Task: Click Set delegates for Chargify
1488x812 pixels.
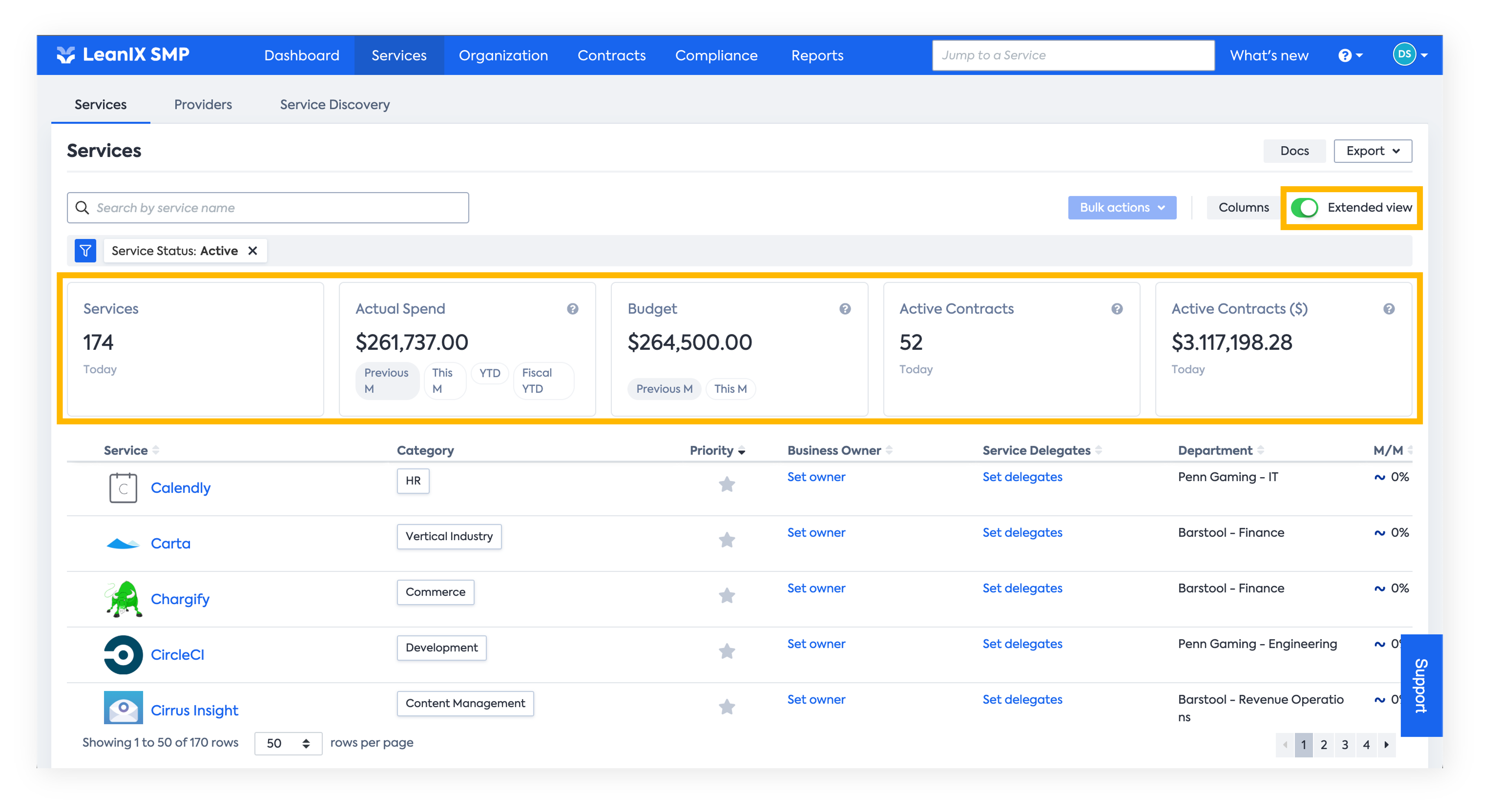Action: (1022, 588)
